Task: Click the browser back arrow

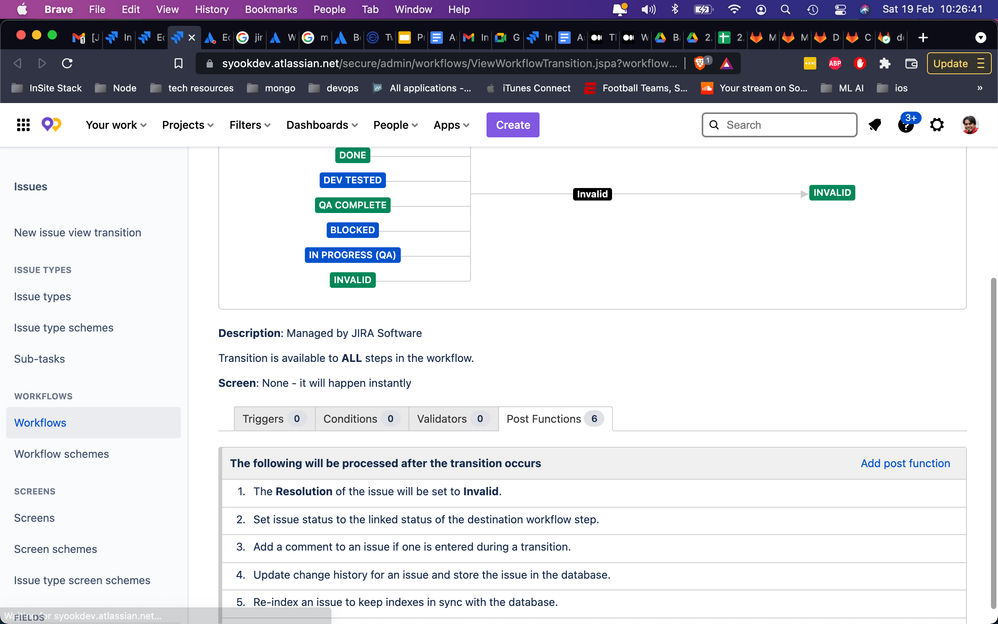Action: (x=17, y=63)
